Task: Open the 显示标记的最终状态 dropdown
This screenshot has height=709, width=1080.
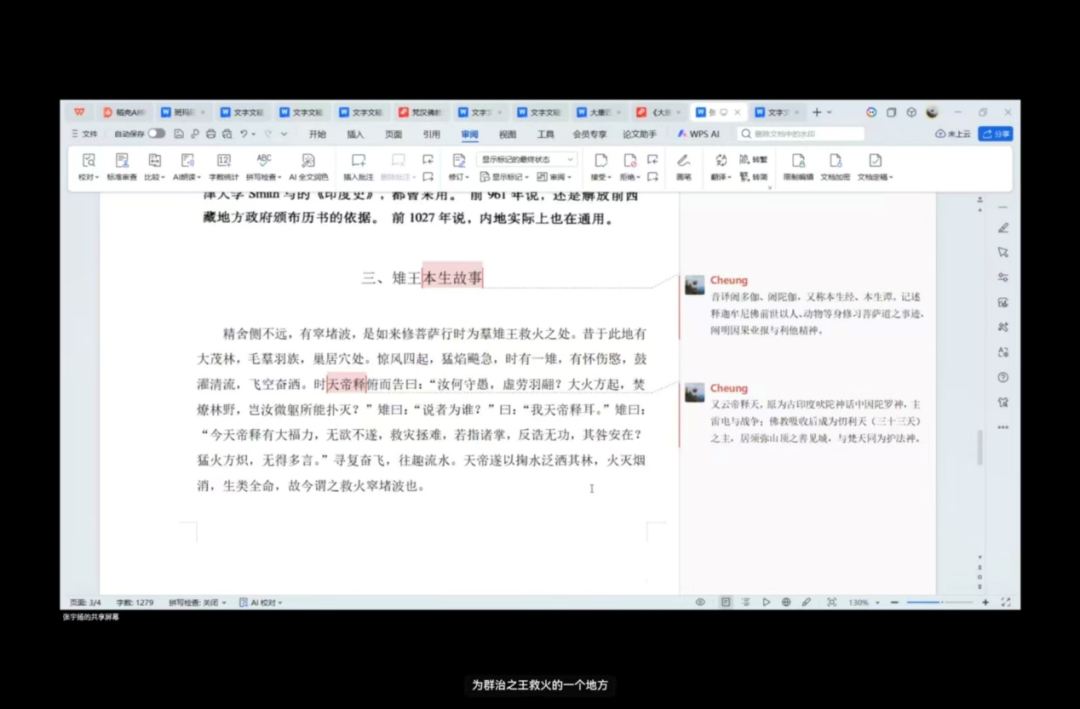Action: 528,159
